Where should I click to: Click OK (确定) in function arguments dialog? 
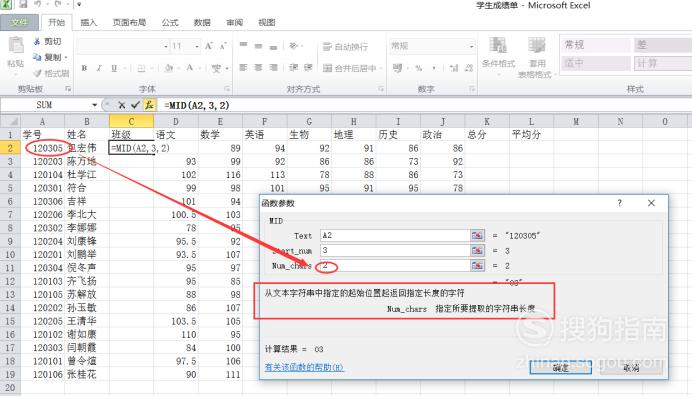tap(560, 367)
